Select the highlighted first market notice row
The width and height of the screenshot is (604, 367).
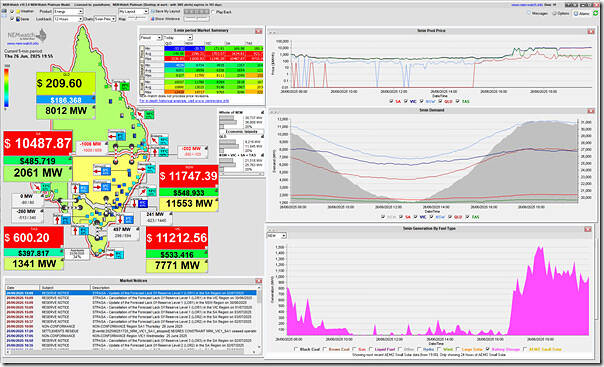[131, 293]
